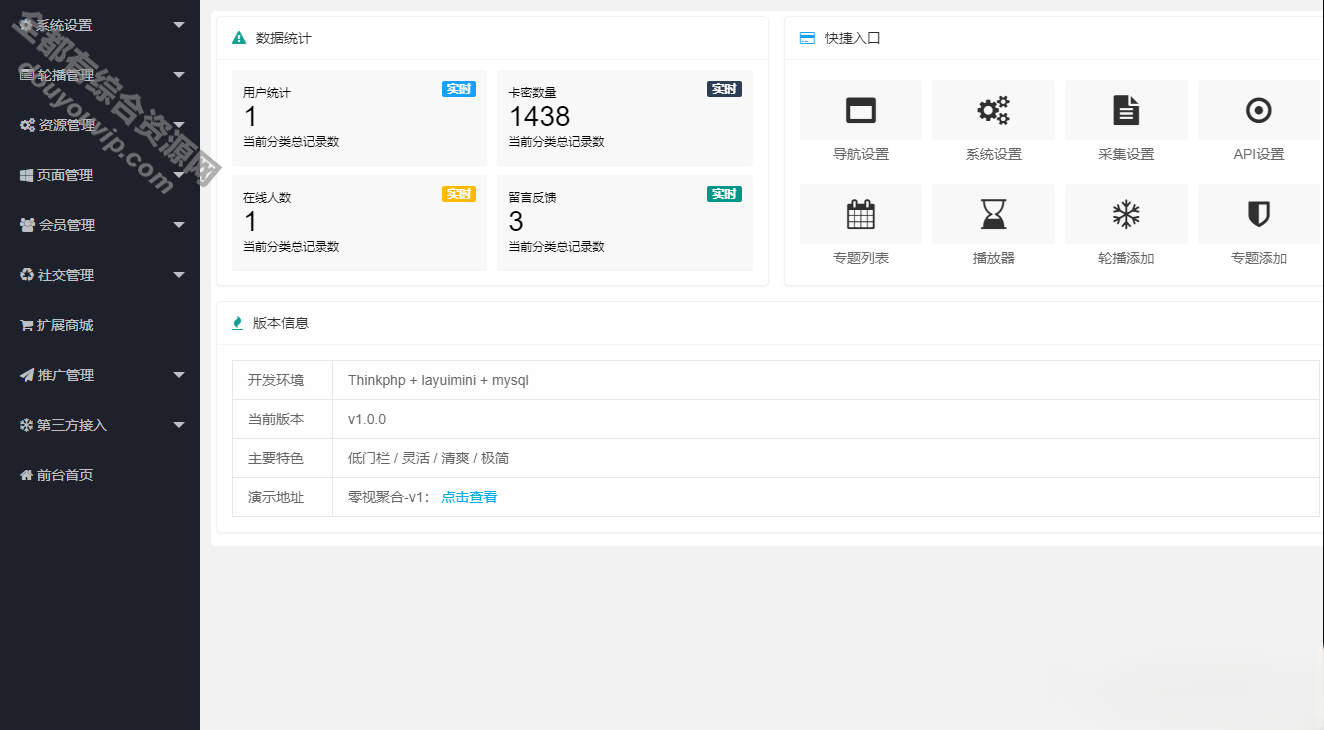Expand the 资源管理 sidebar arrow
Image resolution: width=1324 pixels, height=730 pixels.
179,125
